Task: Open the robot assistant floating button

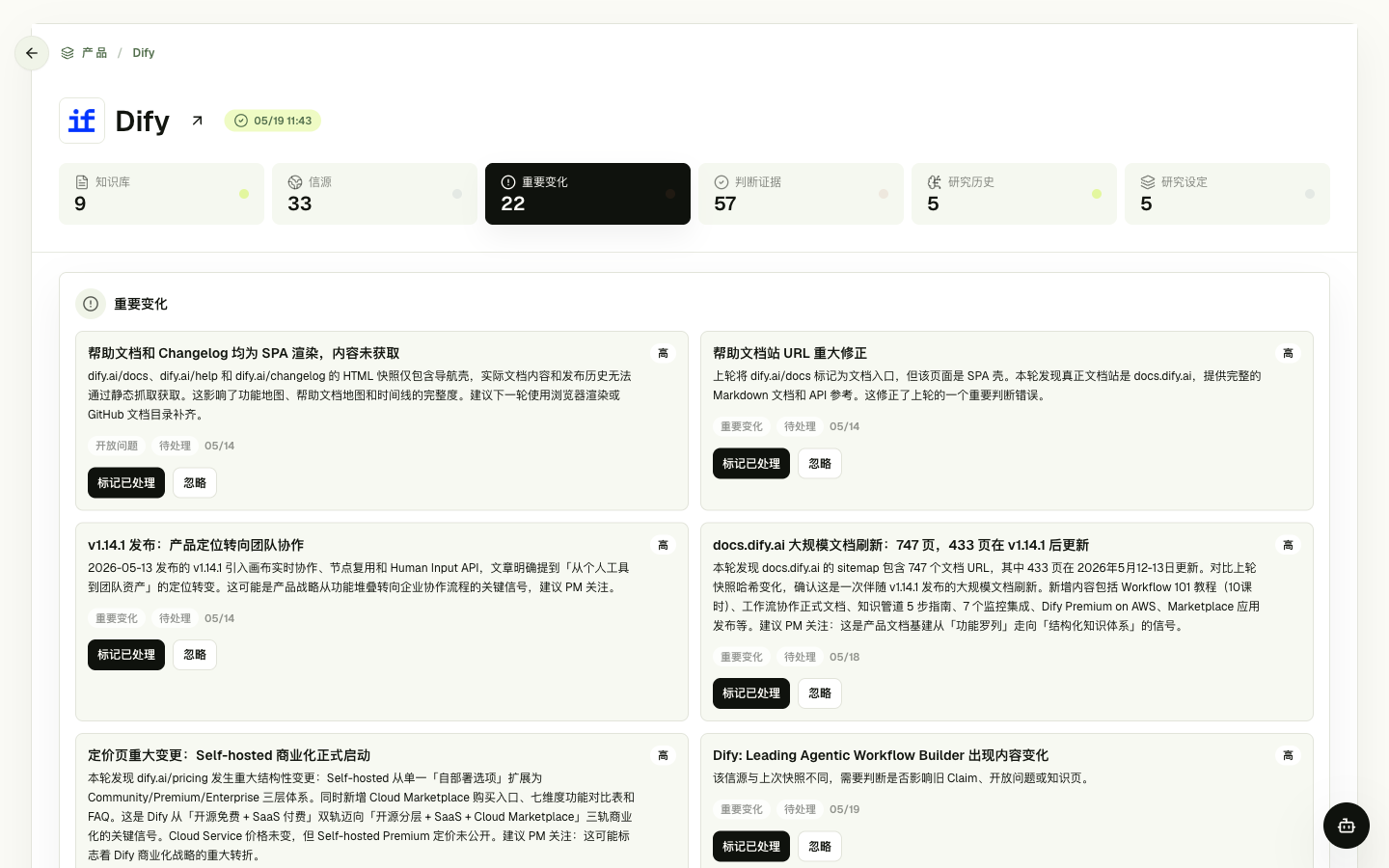Action: [x=1347, y=826]
